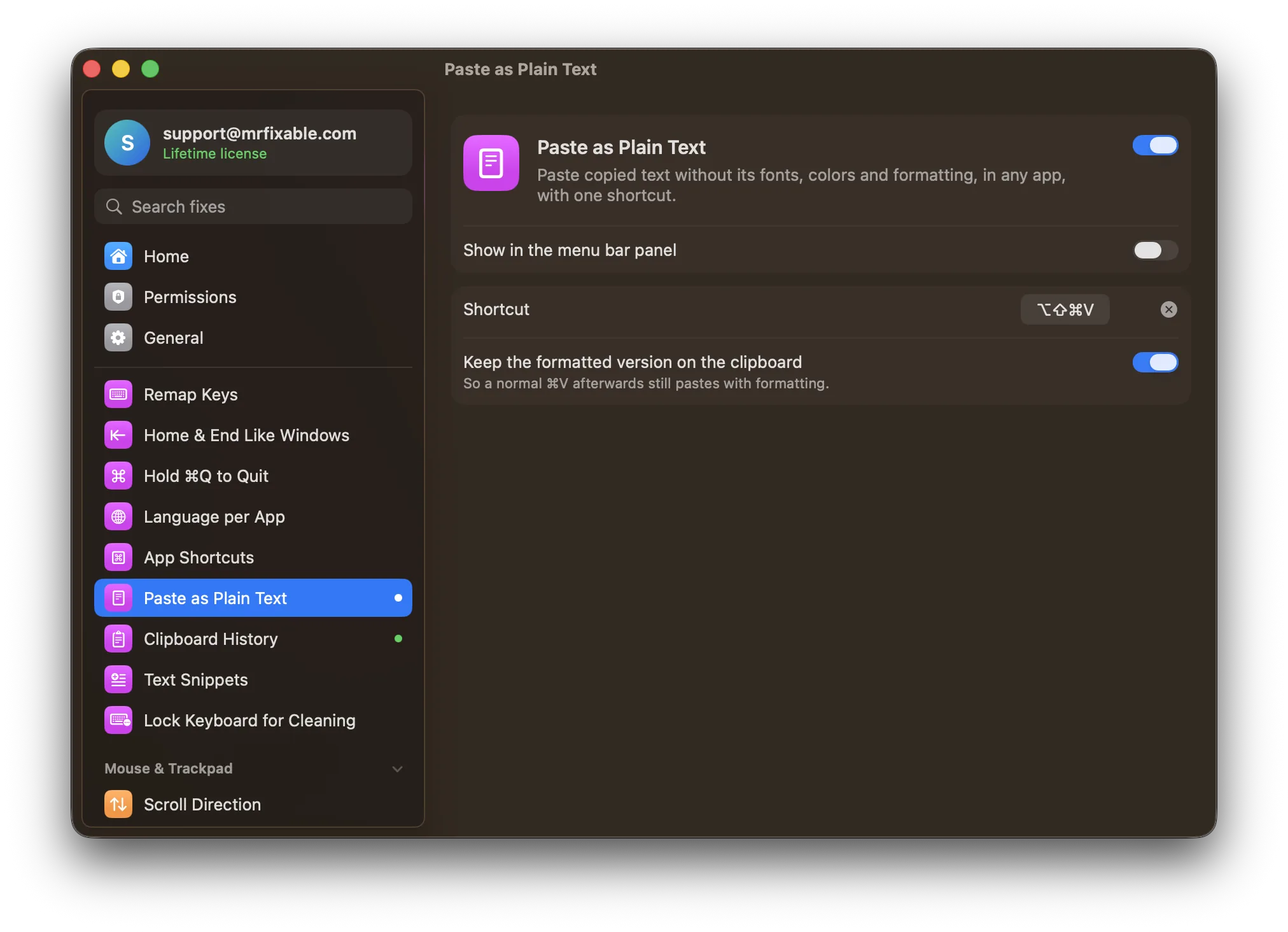Open Clipboard History from the sidebar
The image size is (1288, 932).
(253, 639)
